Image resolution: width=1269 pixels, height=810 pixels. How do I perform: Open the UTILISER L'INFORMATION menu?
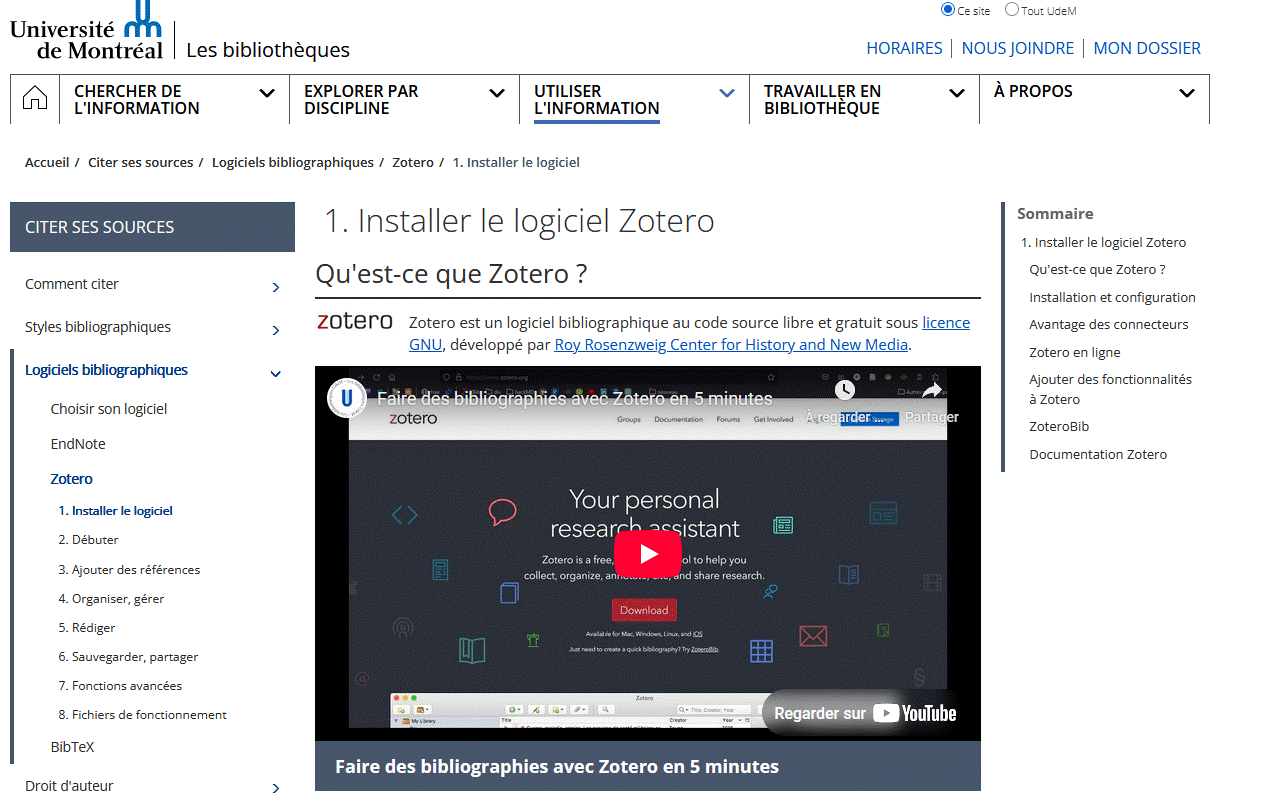tap(597, 100)
